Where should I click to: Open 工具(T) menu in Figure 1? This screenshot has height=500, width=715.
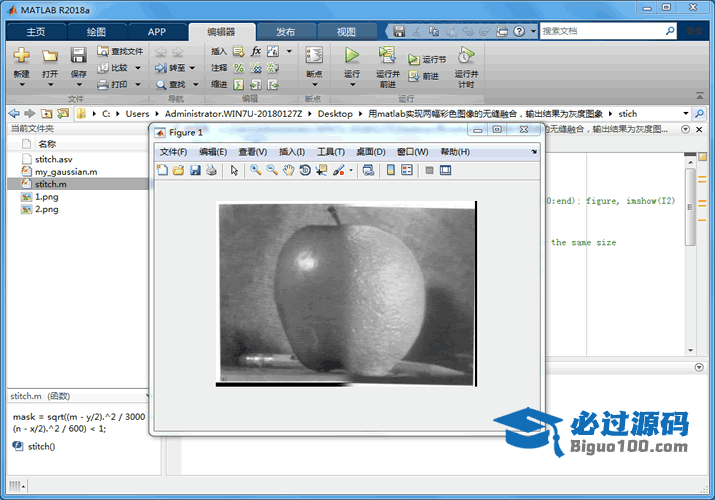click(x=331, y=152)
